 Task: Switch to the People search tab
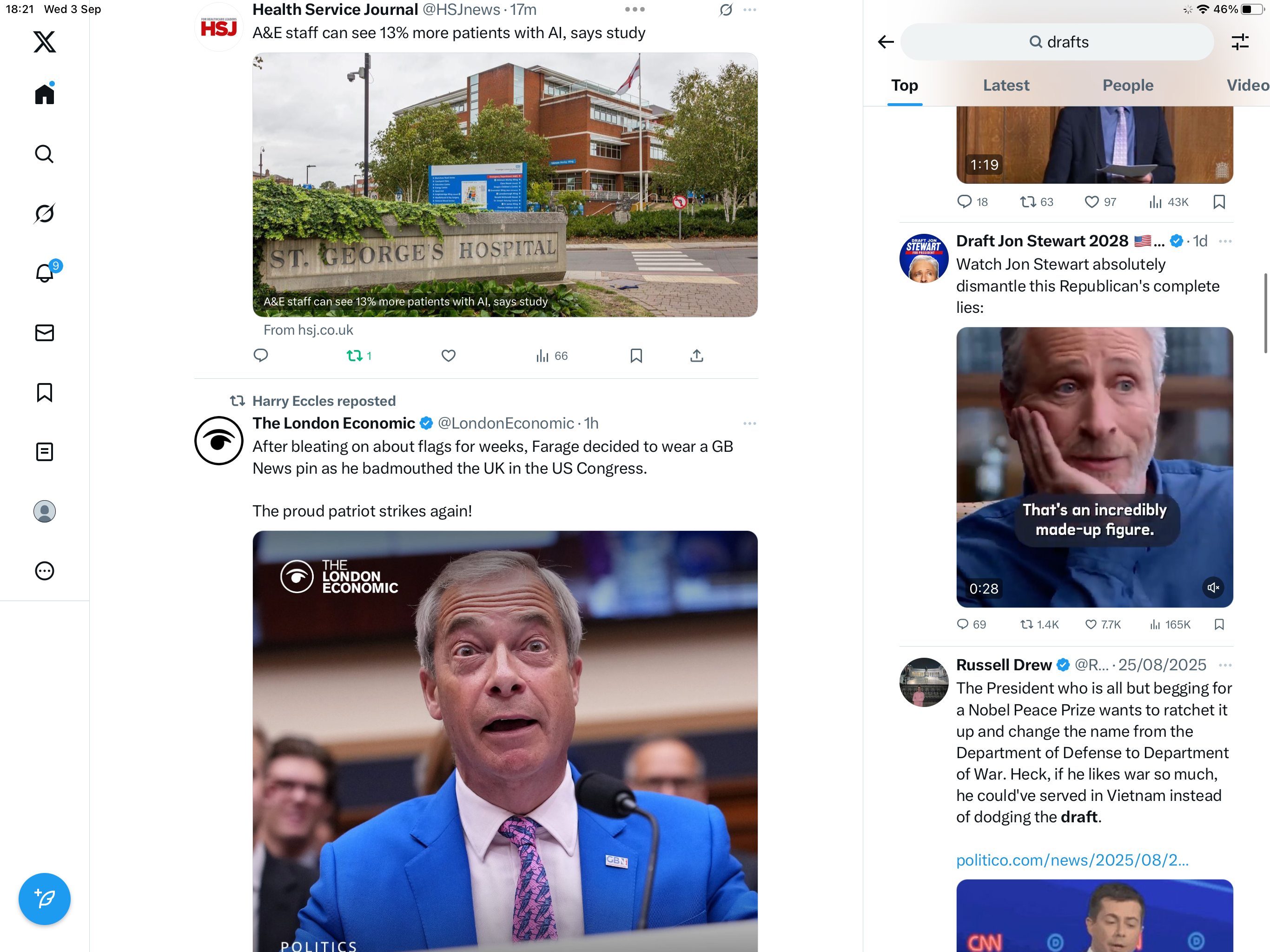1128,86
